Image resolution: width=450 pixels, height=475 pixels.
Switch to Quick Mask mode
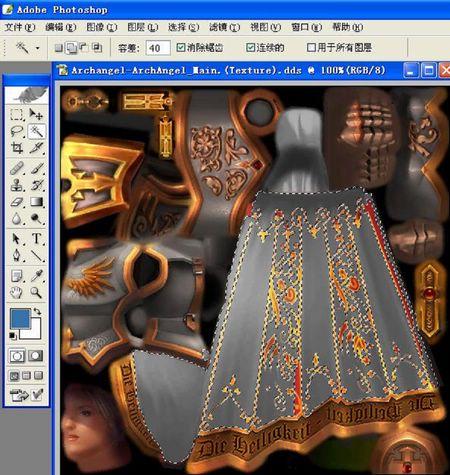click(36, 356)
